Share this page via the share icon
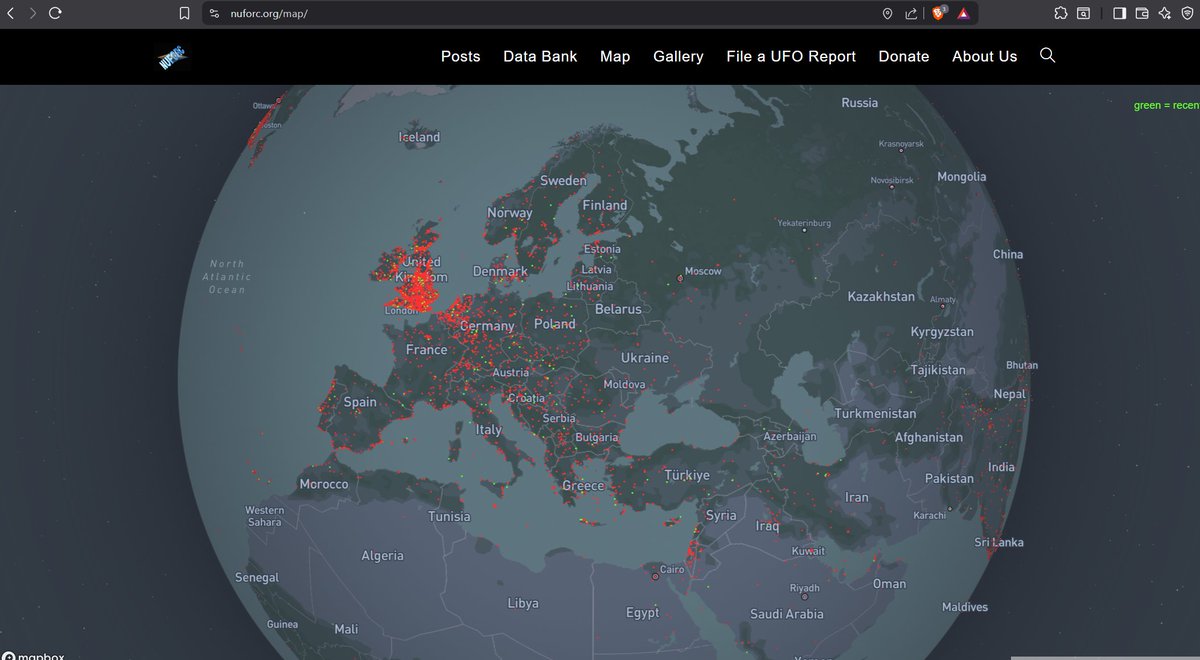The image size is (1200, 660). coord(911,13)
